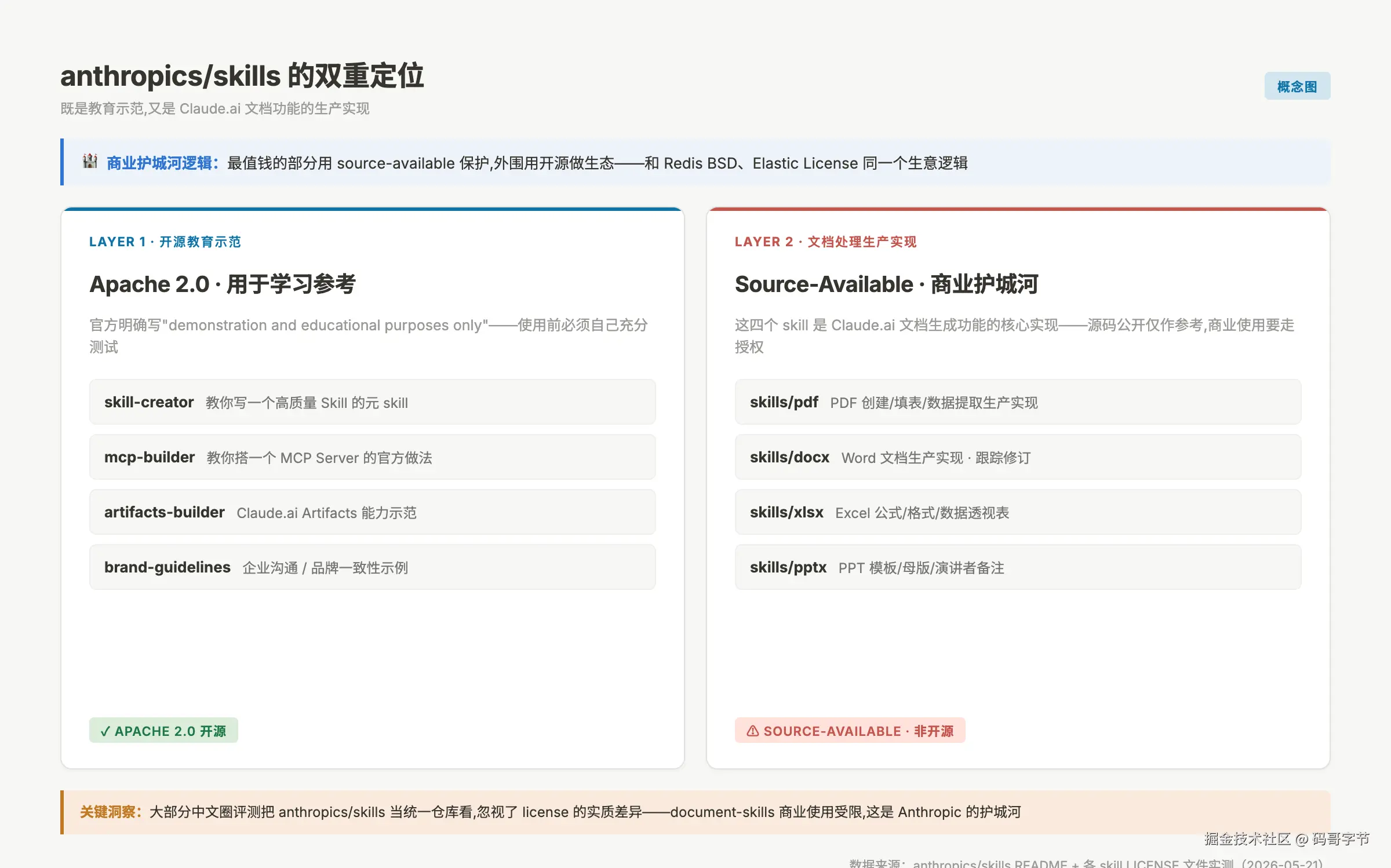Click the PPT 模板/母版/演讲者备注 description

(x=922, y=568)
